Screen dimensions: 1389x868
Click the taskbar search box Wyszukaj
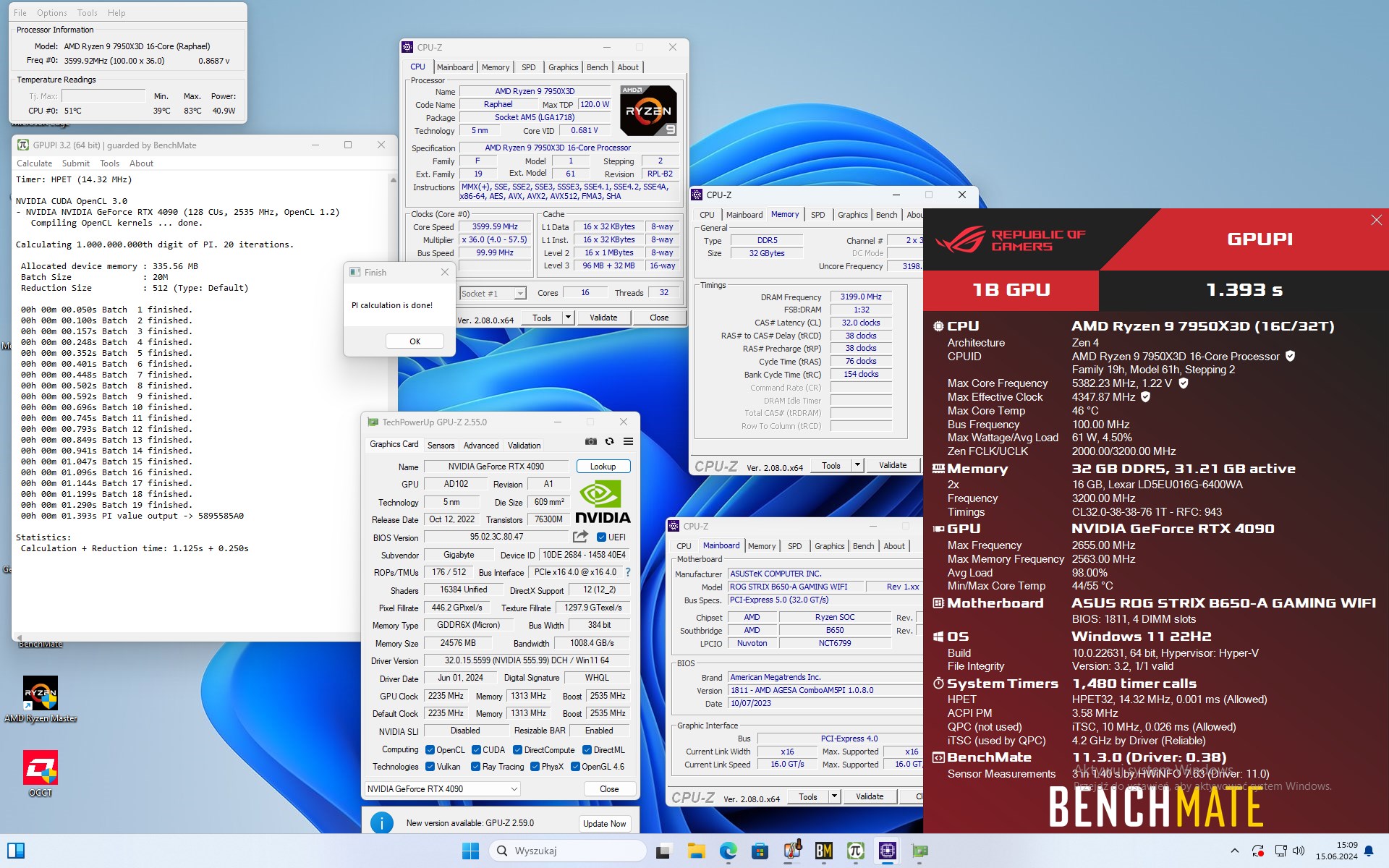pos(568,851)
